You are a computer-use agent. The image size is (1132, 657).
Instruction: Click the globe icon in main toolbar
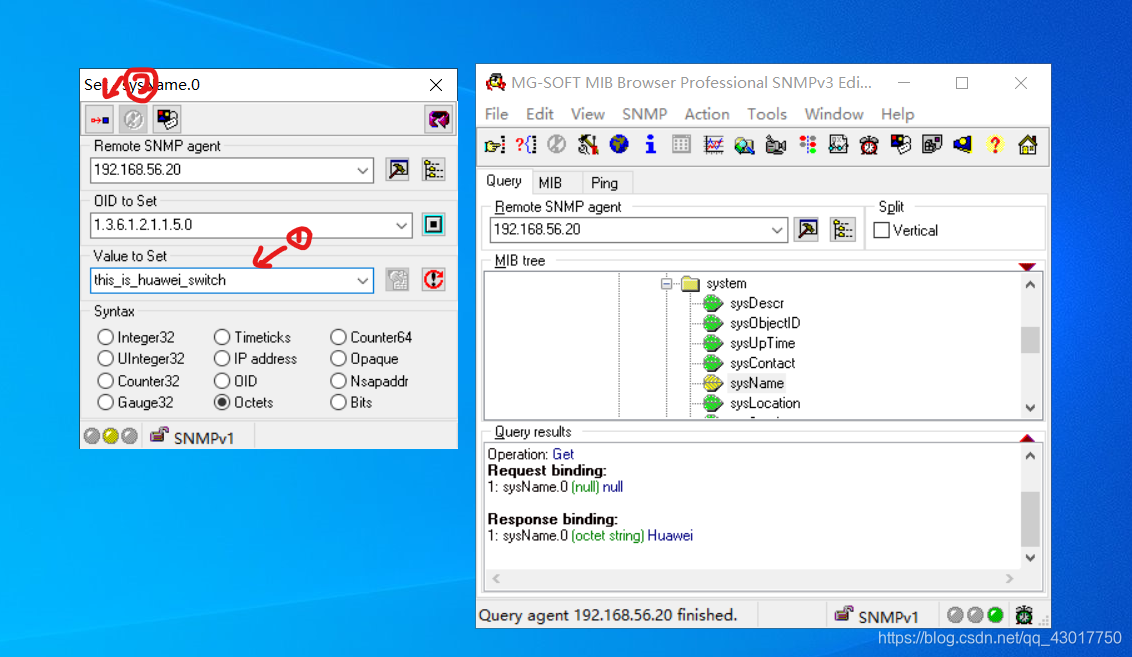click(619, 145)
